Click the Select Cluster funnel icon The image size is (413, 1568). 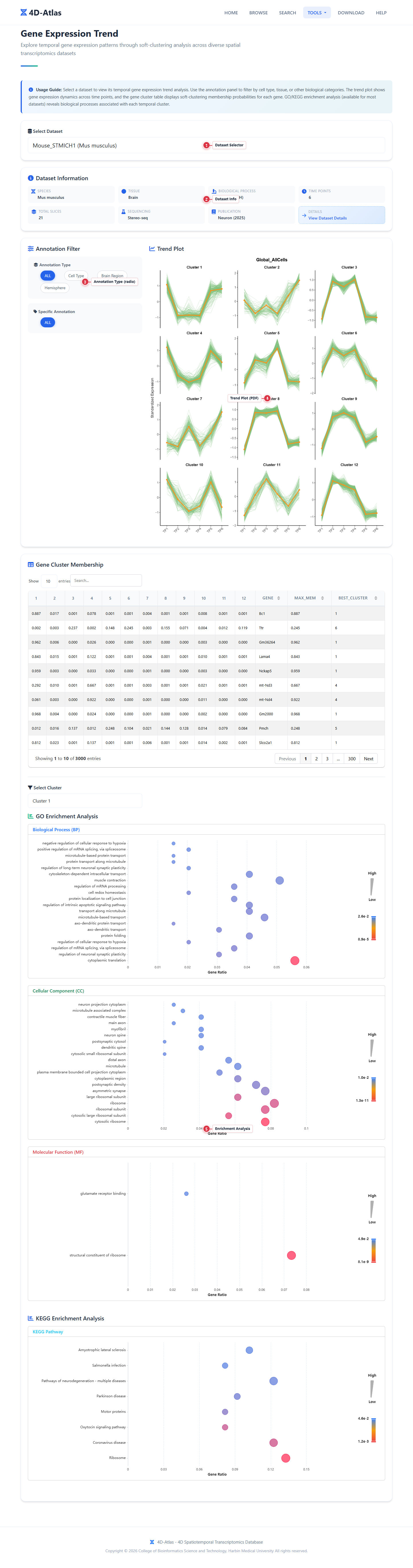[x=30, y=788]
